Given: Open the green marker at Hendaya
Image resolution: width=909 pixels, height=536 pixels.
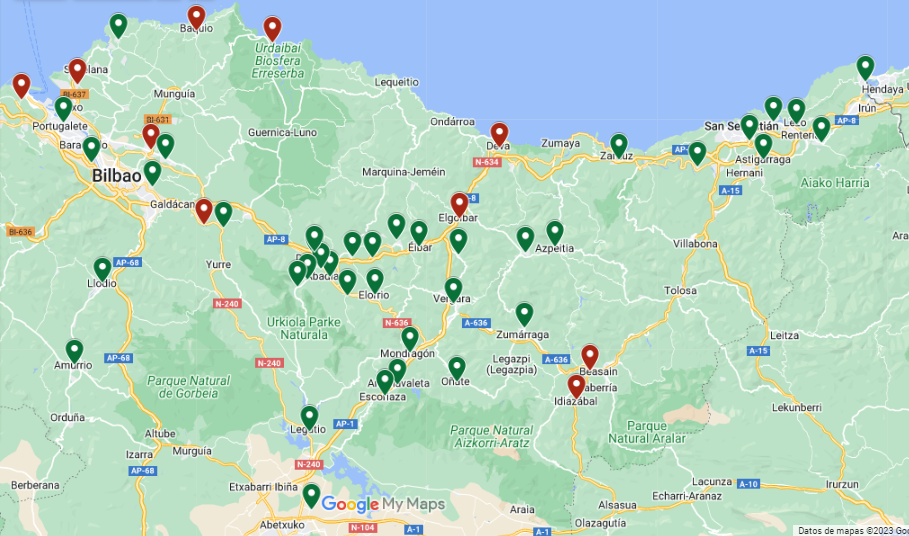Looking at the screenshot, I should [865, 67].
